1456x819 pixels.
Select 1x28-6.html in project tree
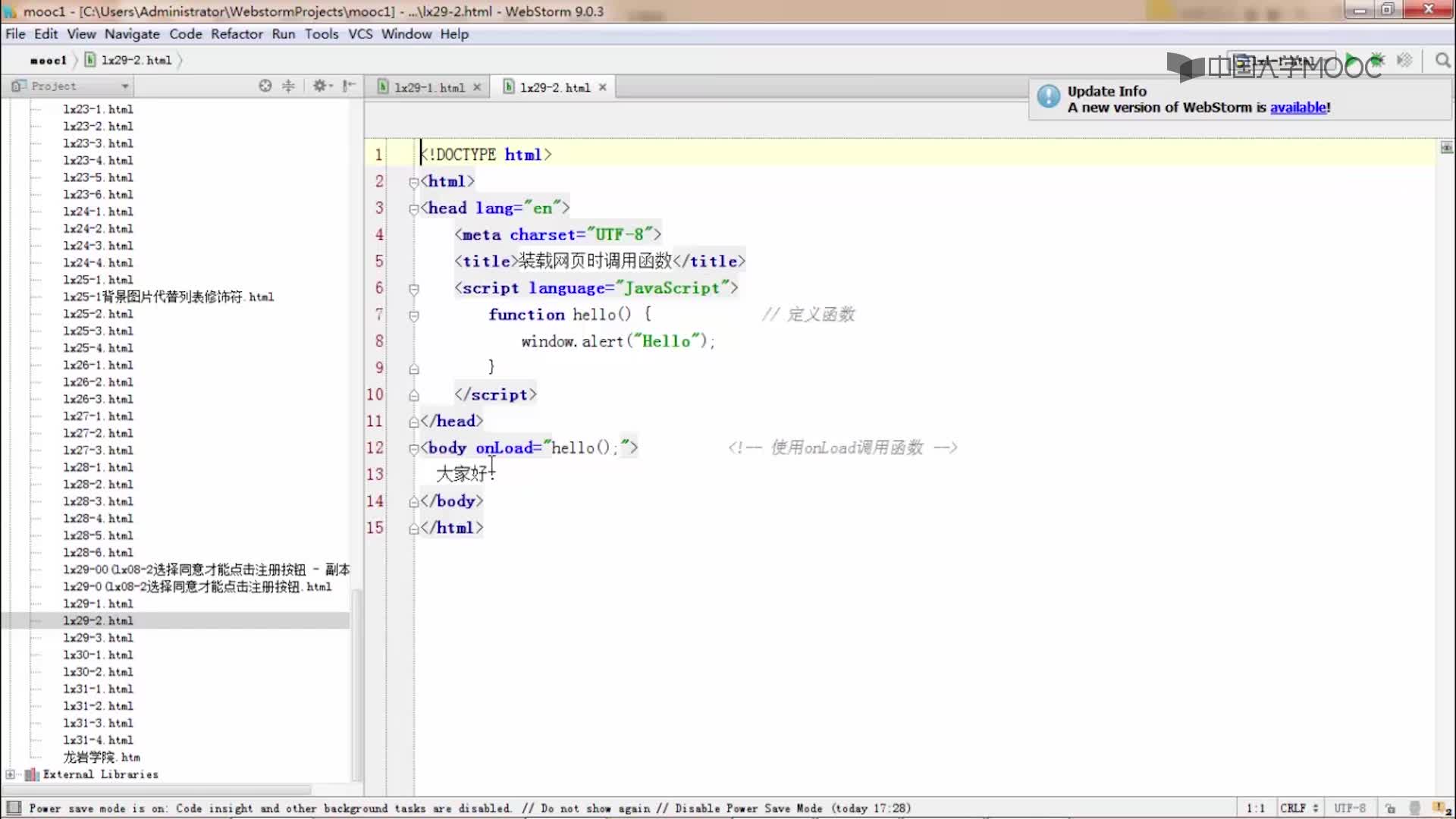pyautogui.click(x=98, y=553)
